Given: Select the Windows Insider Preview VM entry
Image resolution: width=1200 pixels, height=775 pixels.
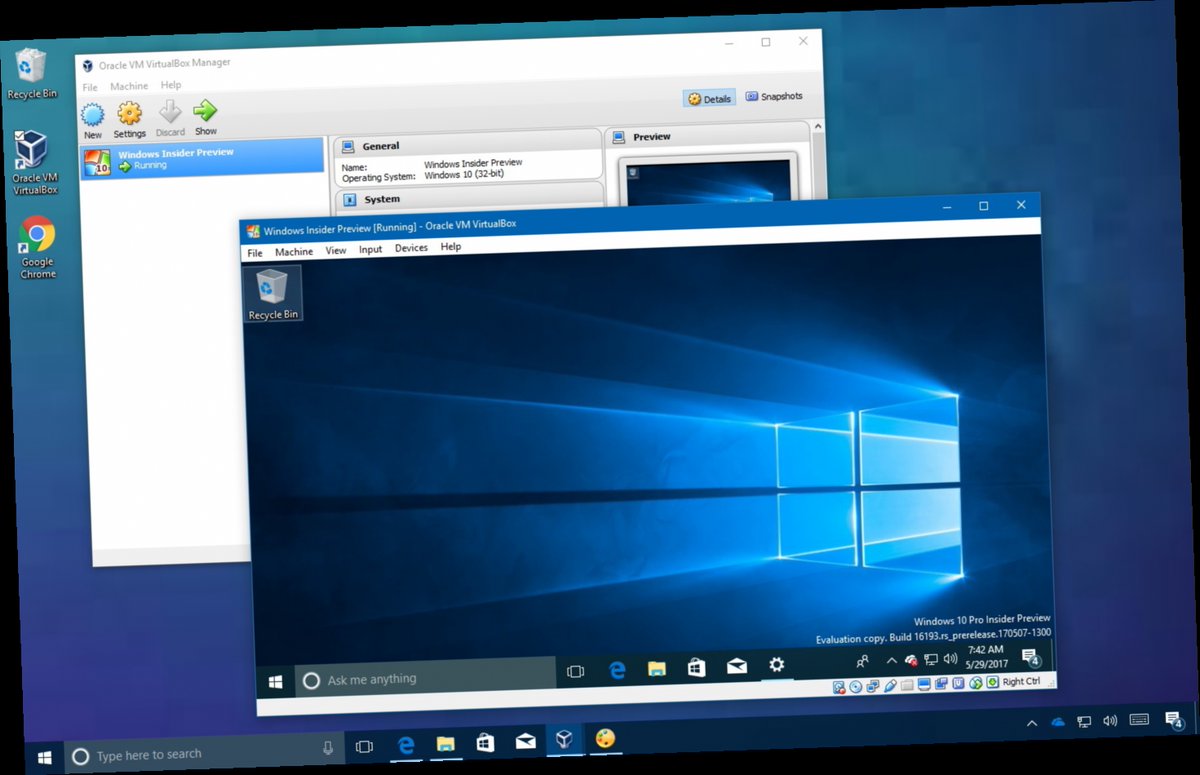Looking at the screenshot, I should tap(203, 159).
